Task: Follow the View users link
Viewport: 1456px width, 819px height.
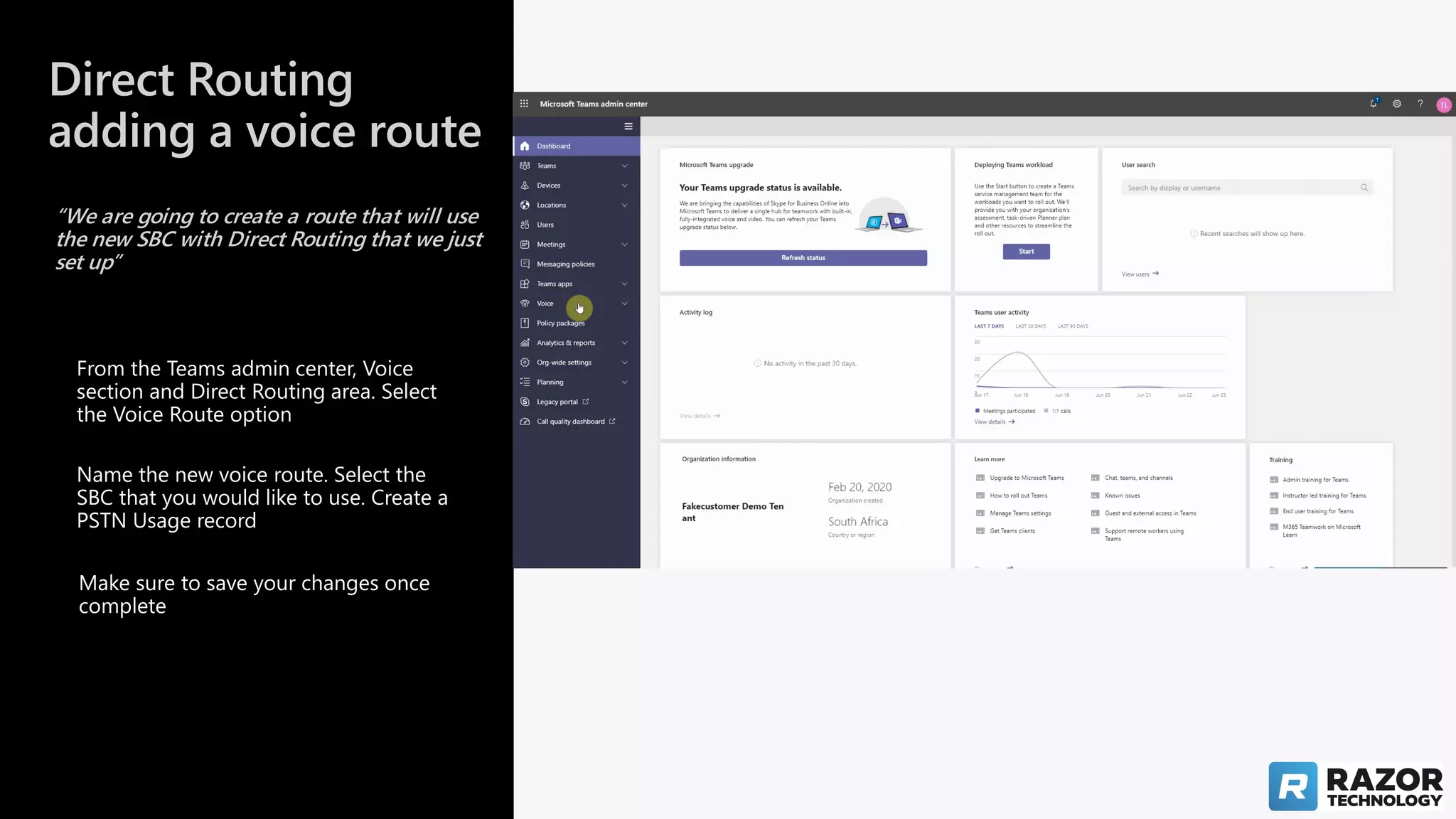Action: pos(1140,274)
